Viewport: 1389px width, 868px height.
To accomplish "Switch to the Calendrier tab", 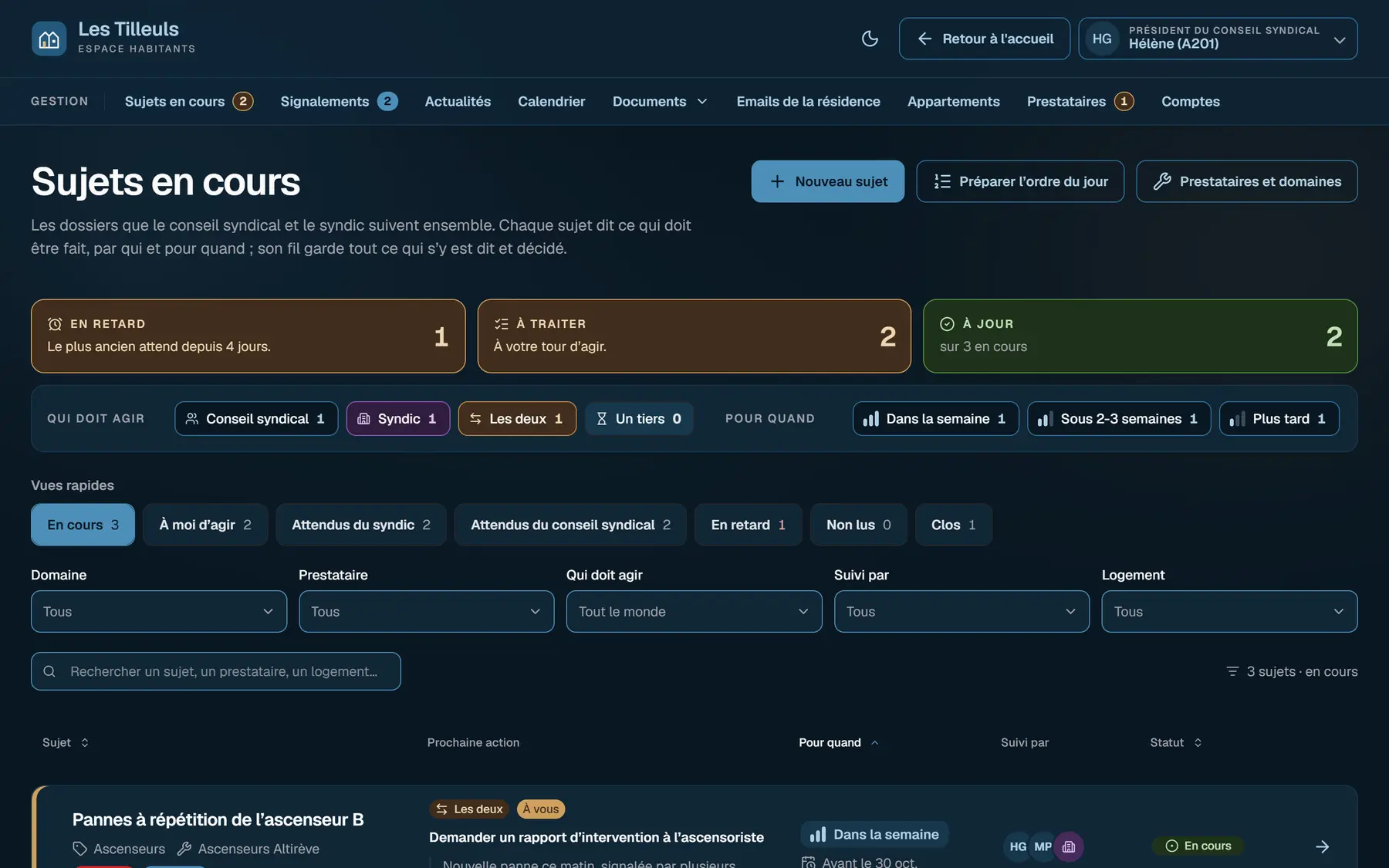I will click(552, 102).
